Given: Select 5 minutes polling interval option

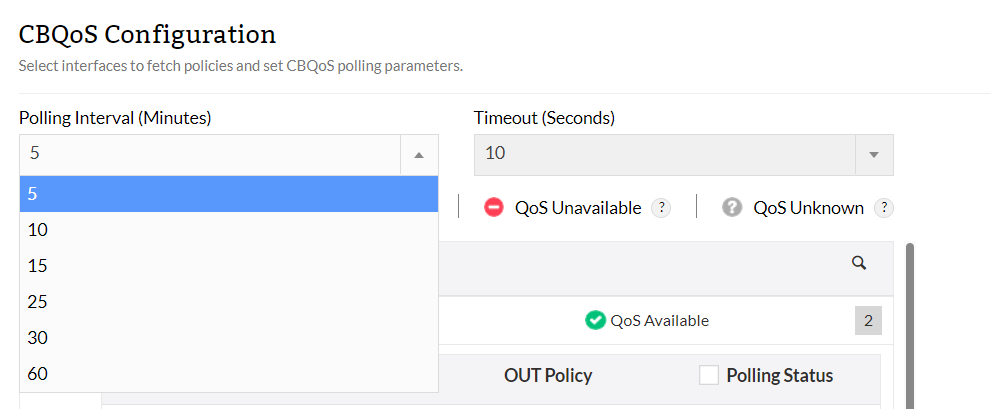Looking at the screenshot, I should point(229,194).
